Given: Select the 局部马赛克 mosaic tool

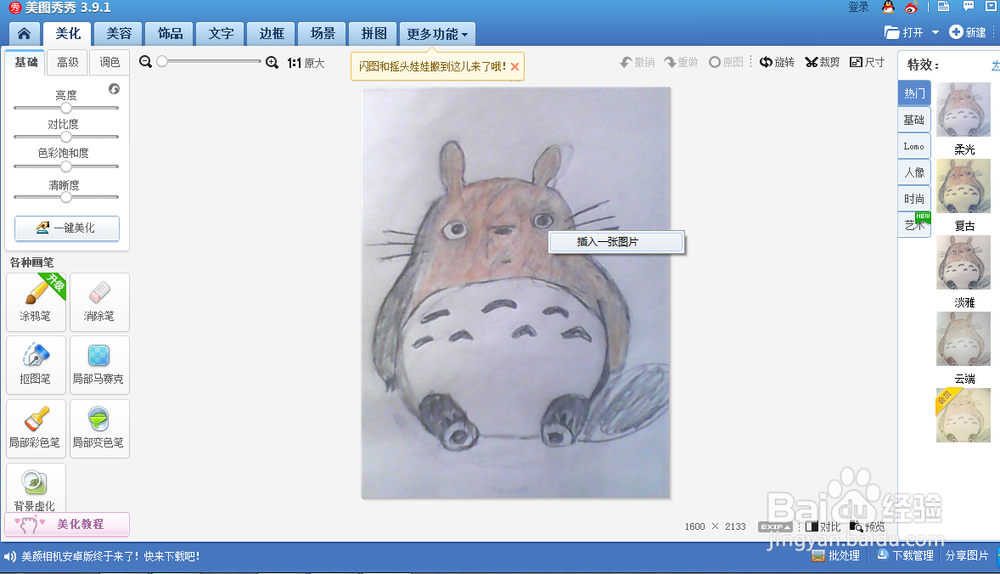Looking at the screenshot, I should 99,365.
